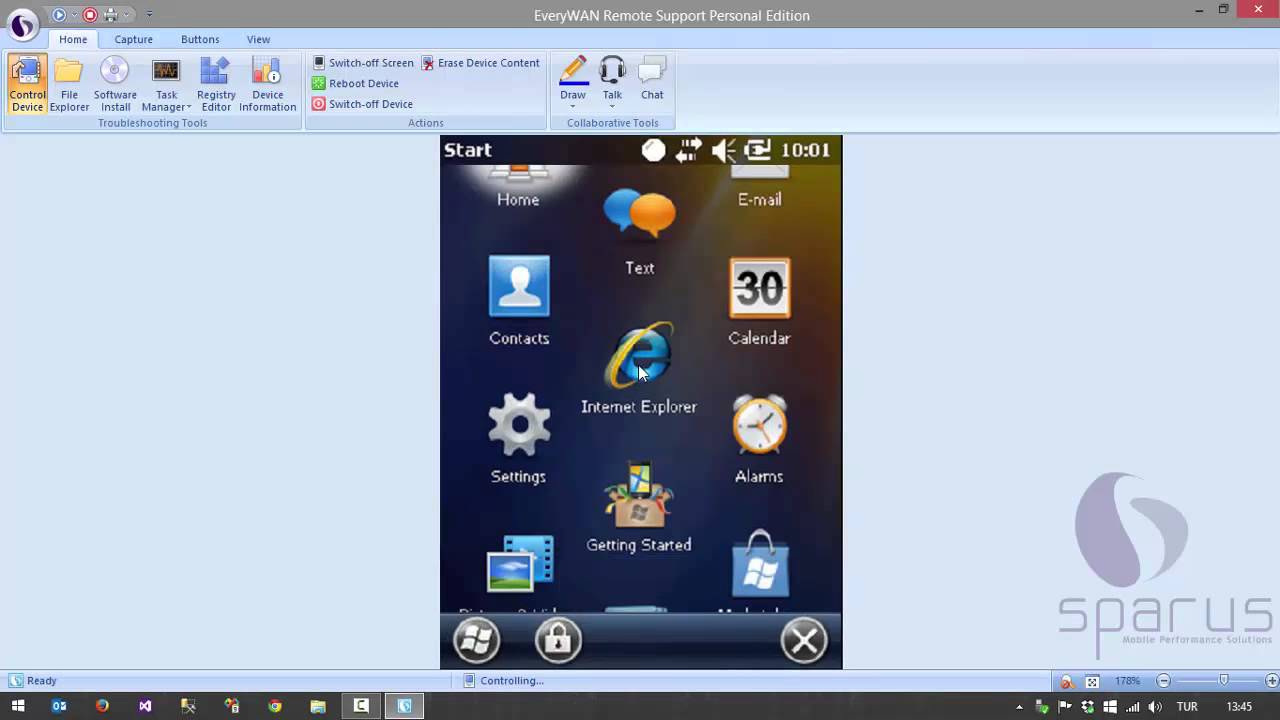Open the Windows Start button on taskbar
1280x720 pixels.
coord(18,706)
